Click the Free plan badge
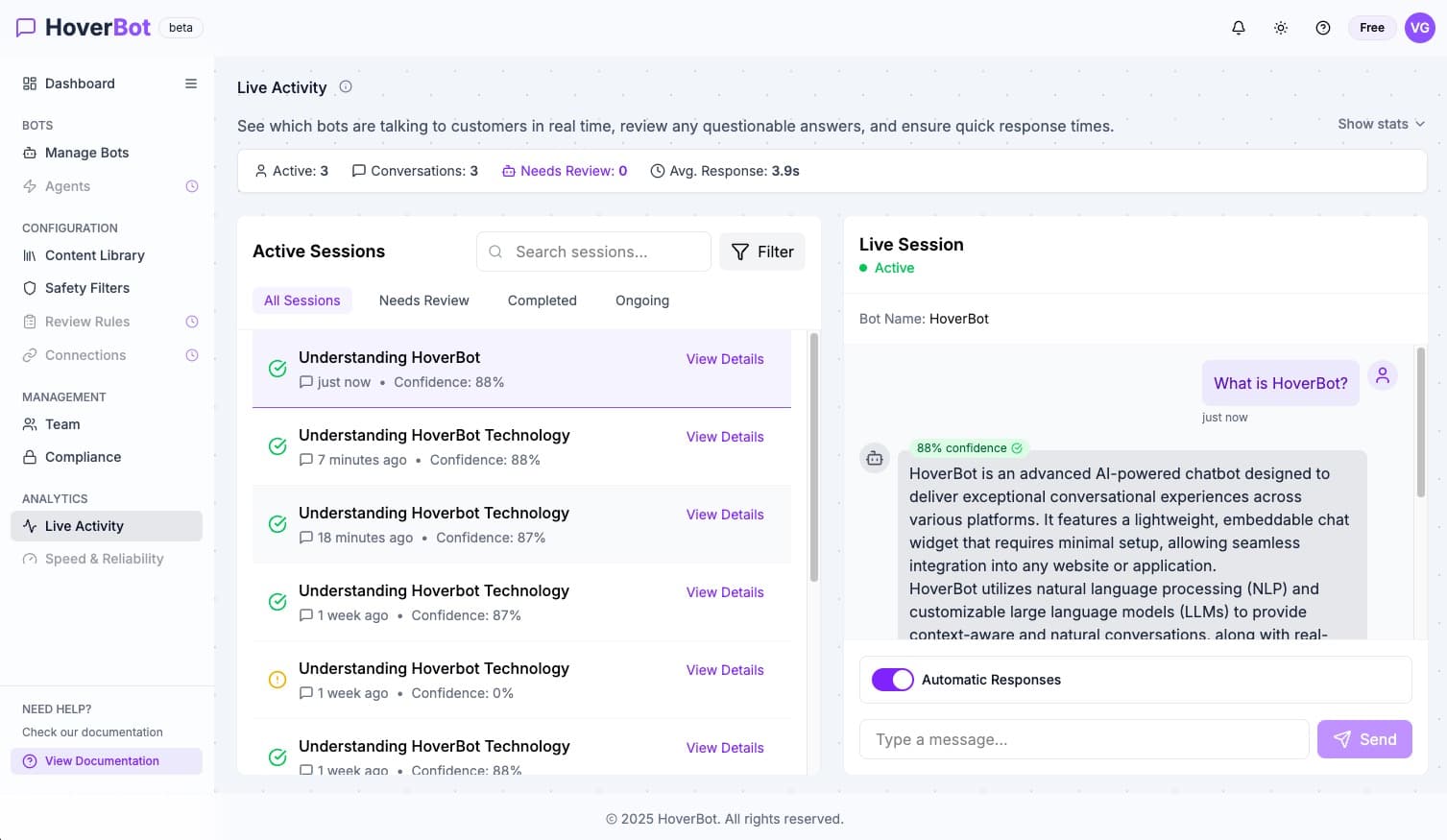1447x840 pixels. click(x=1371, y=28)
